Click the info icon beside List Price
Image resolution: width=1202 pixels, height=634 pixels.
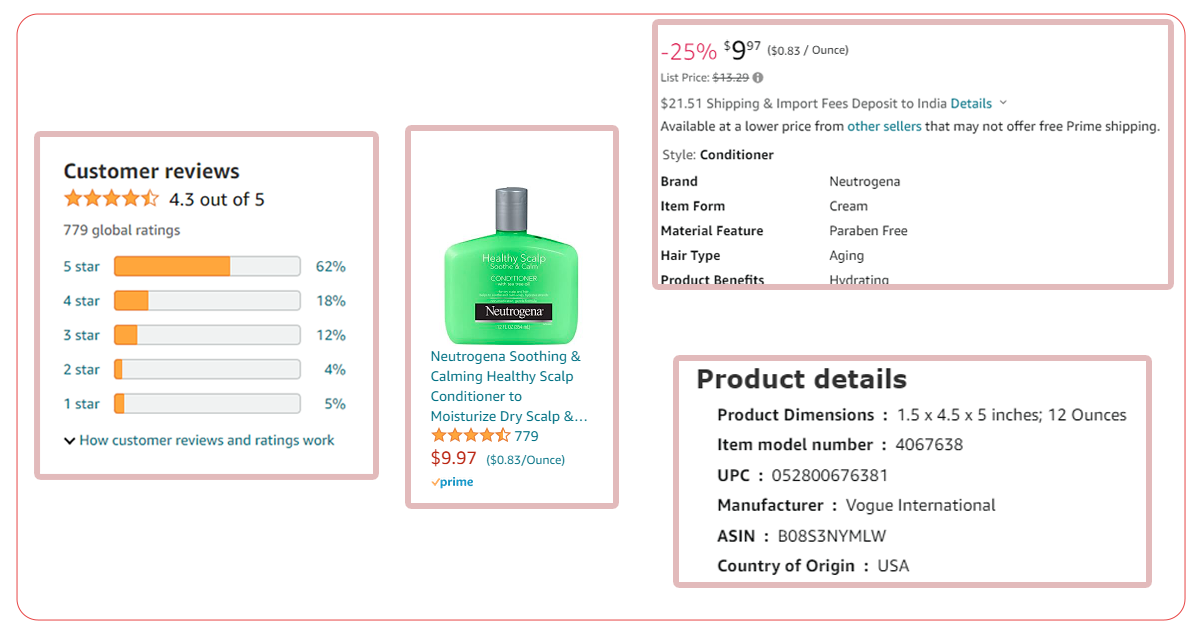click(758, 78)
